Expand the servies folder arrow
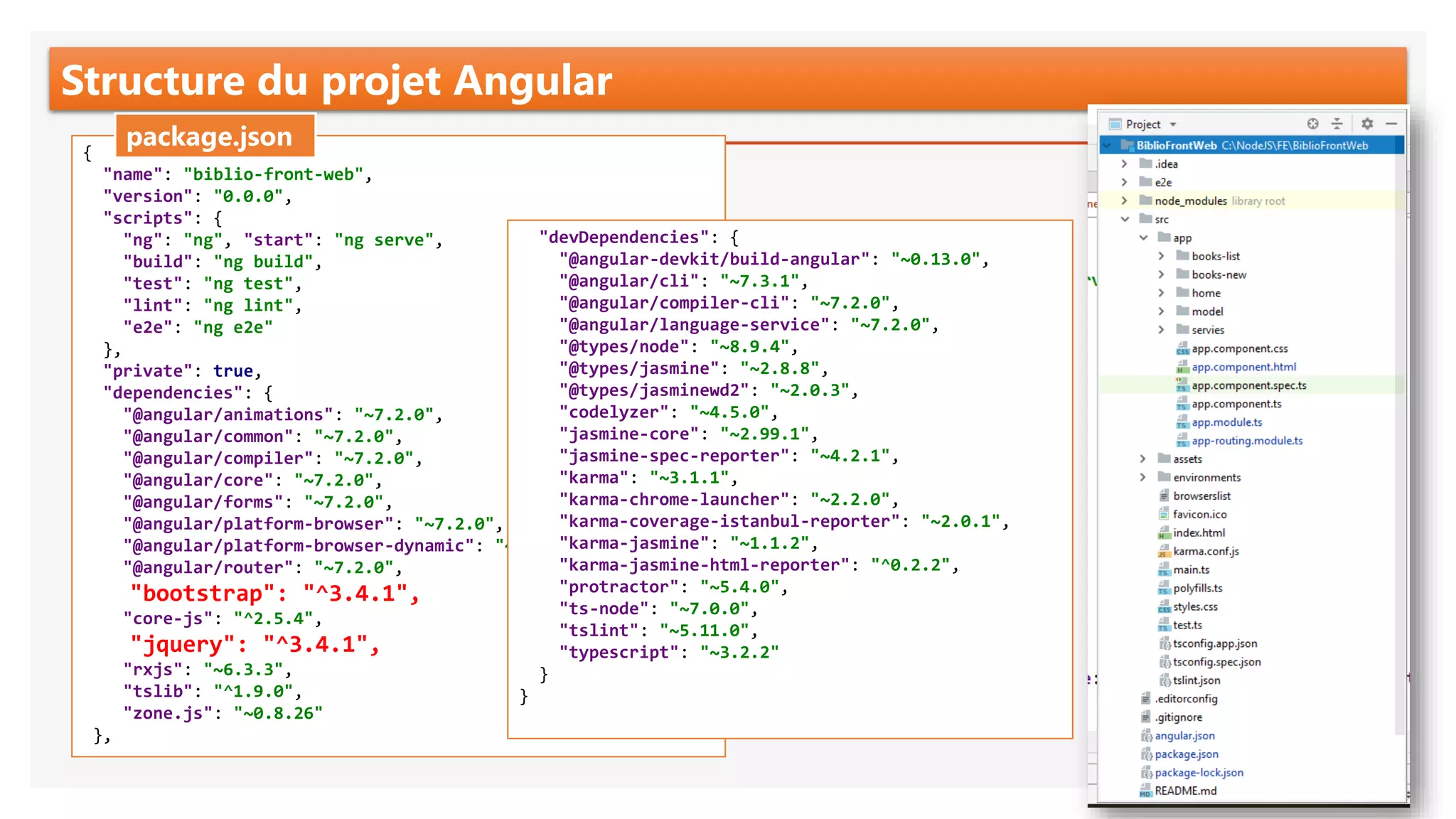The image size is (1456, 819). pos(1162,330)
